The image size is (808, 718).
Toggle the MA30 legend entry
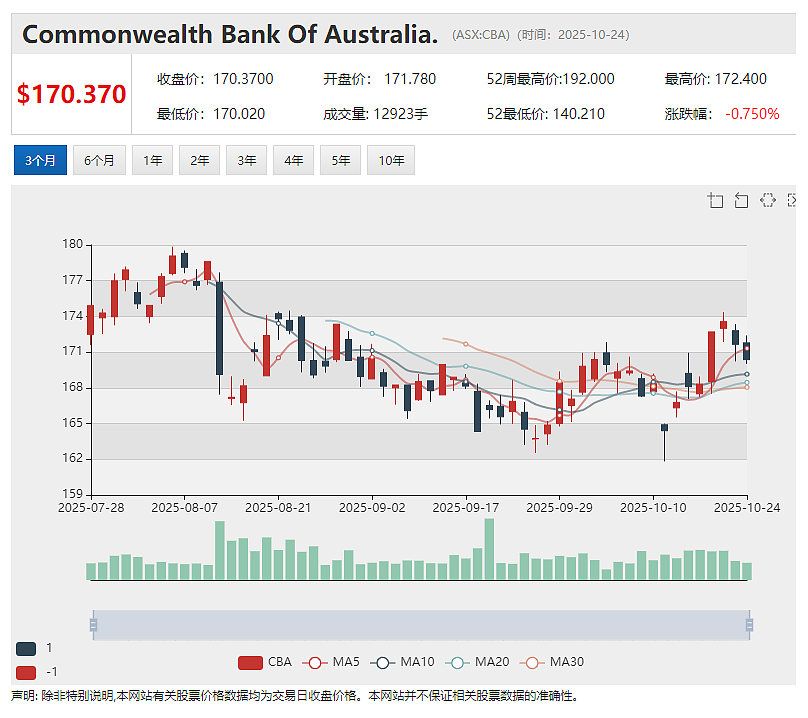552,662
